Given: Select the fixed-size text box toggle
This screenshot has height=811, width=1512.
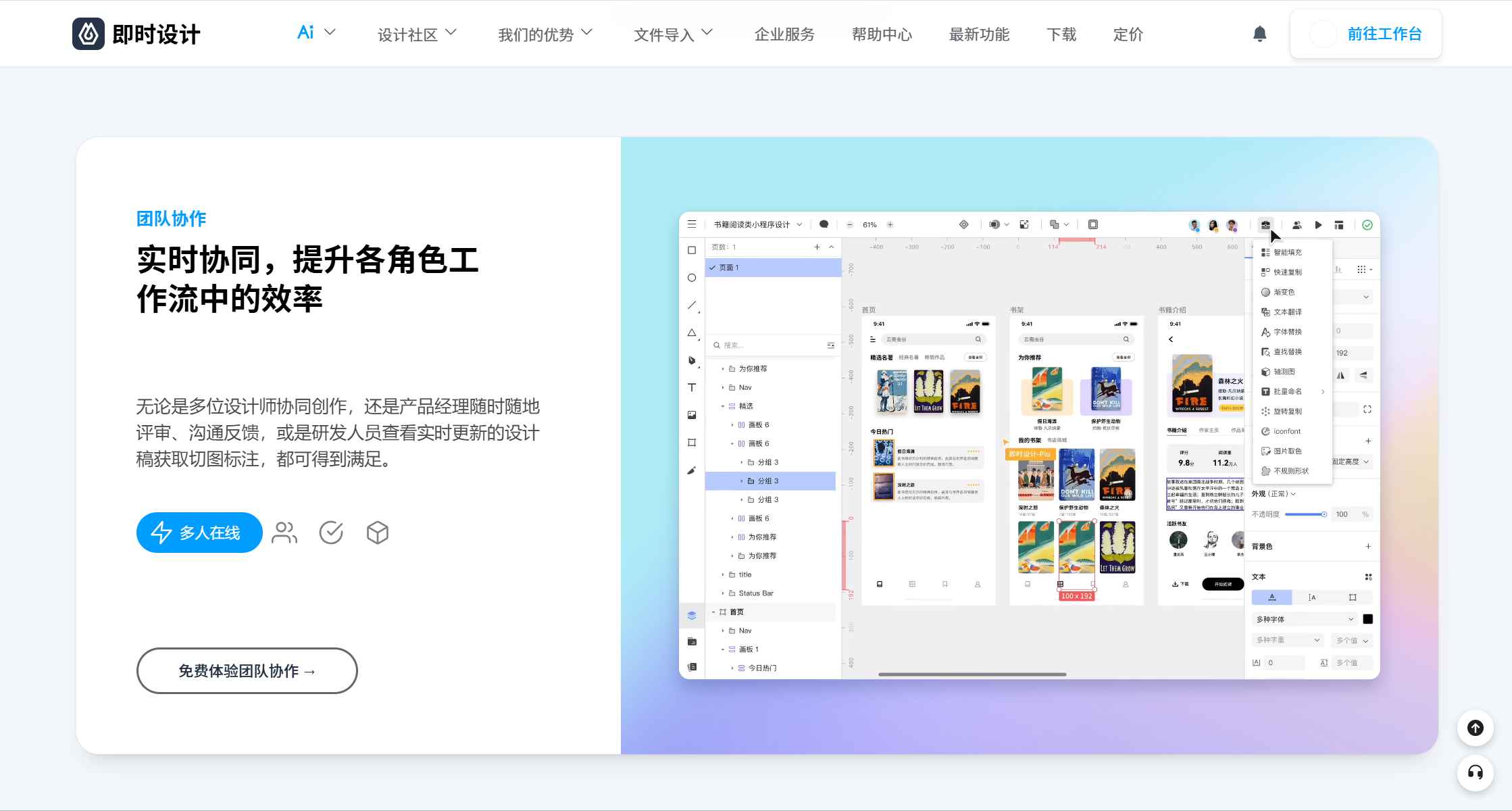Looking at the screenshot, I should (x=1353, y=597).
